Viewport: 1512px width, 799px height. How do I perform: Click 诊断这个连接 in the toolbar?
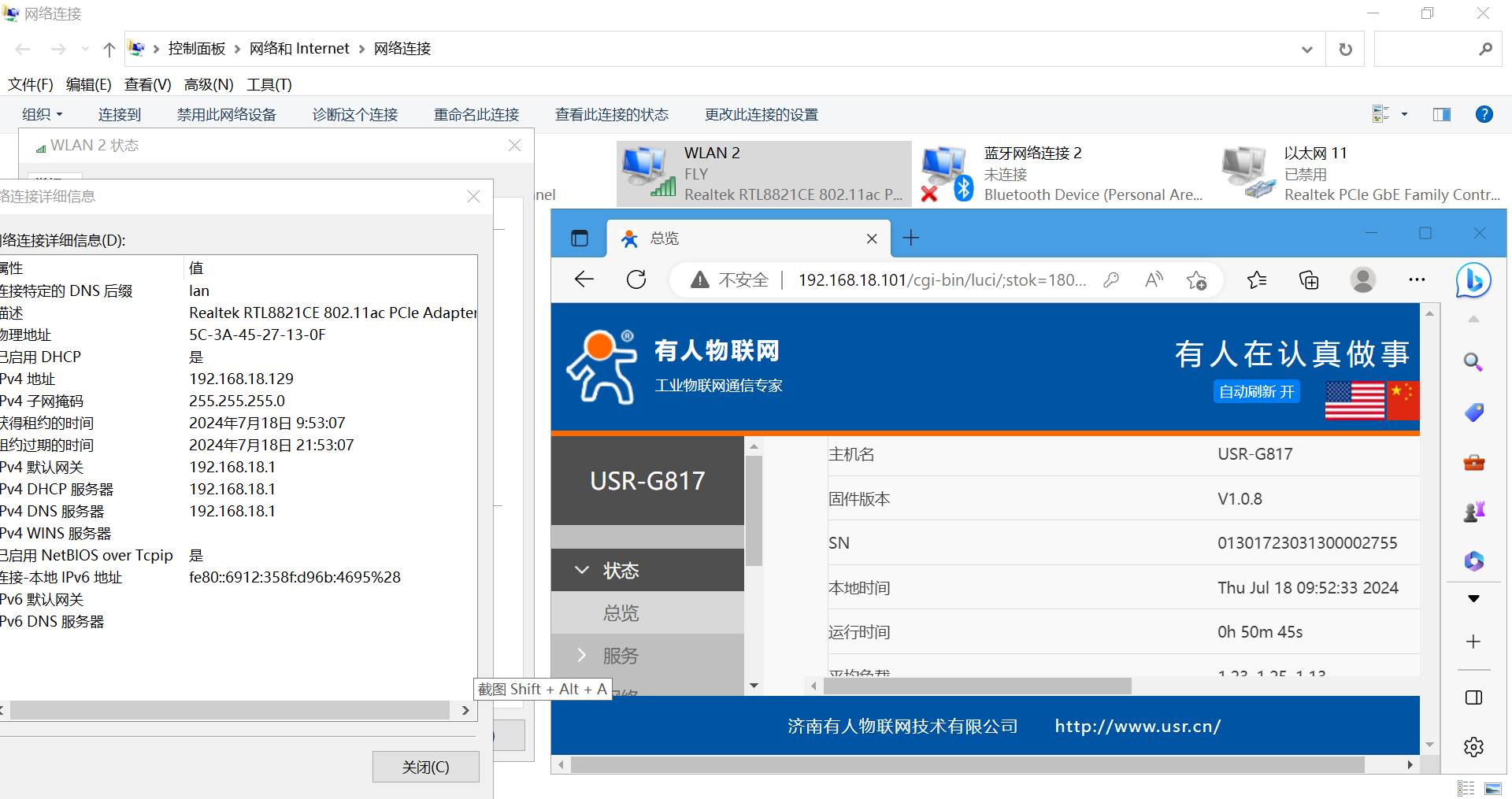tap(354, 115)
